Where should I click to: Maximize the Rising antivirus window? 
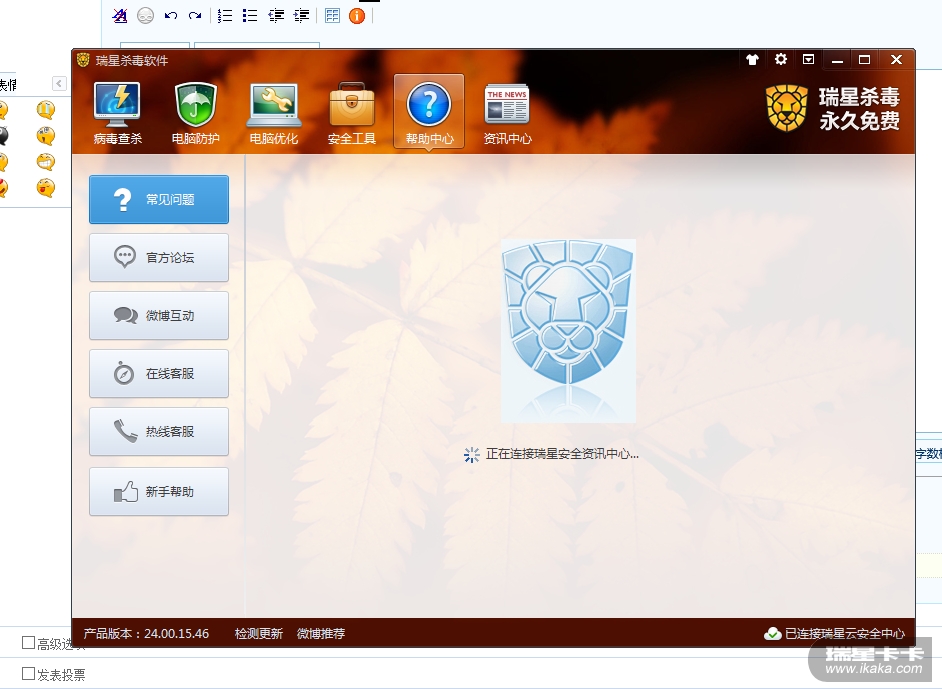point(865,59)
